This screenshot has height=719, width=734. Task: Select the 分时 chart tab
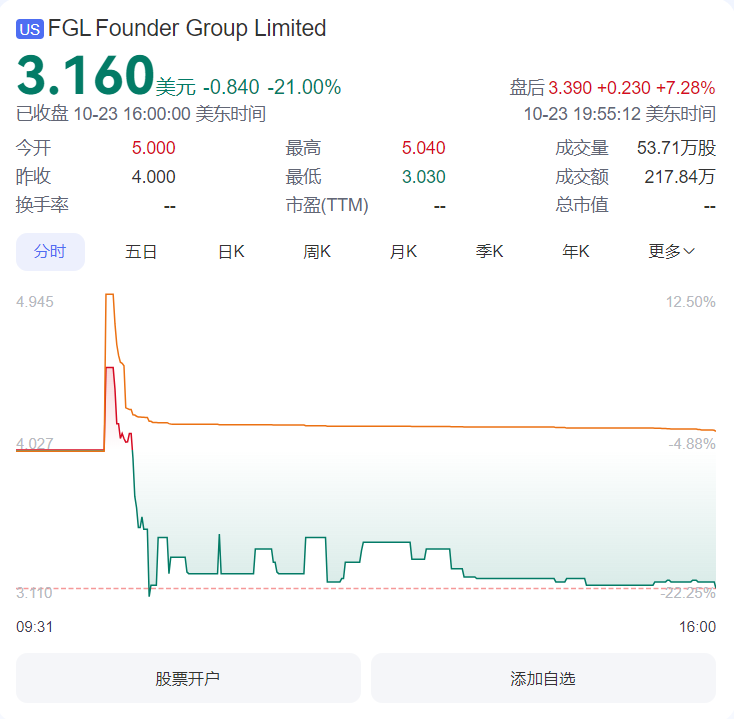pos(50,252)
